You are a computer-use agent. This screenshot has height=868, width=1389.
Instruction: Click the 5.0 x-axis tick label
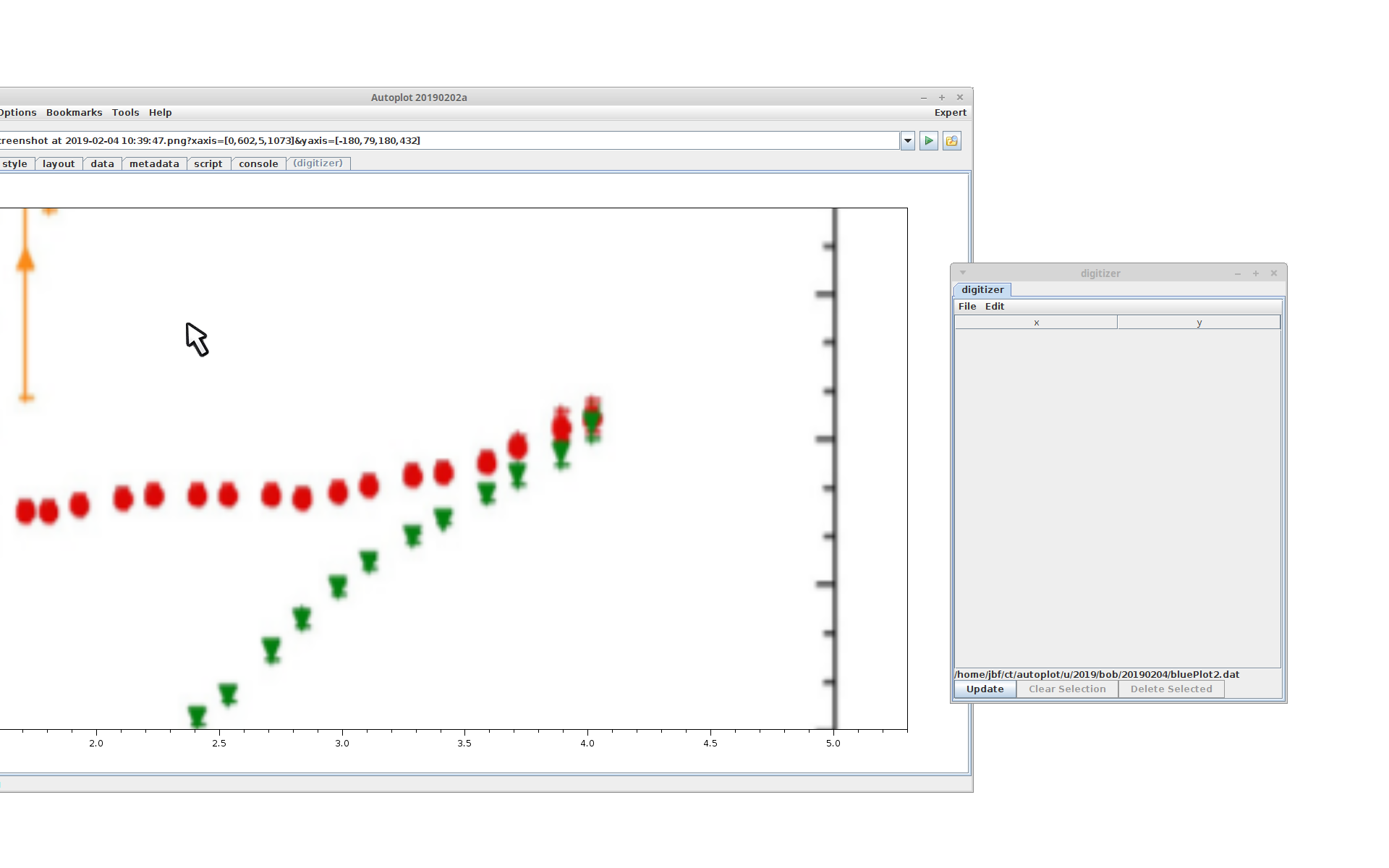(833, 744)
